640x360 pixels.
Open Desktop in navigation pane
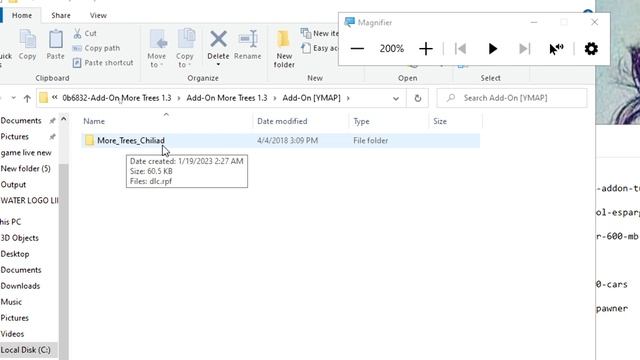tap(15, 254)
